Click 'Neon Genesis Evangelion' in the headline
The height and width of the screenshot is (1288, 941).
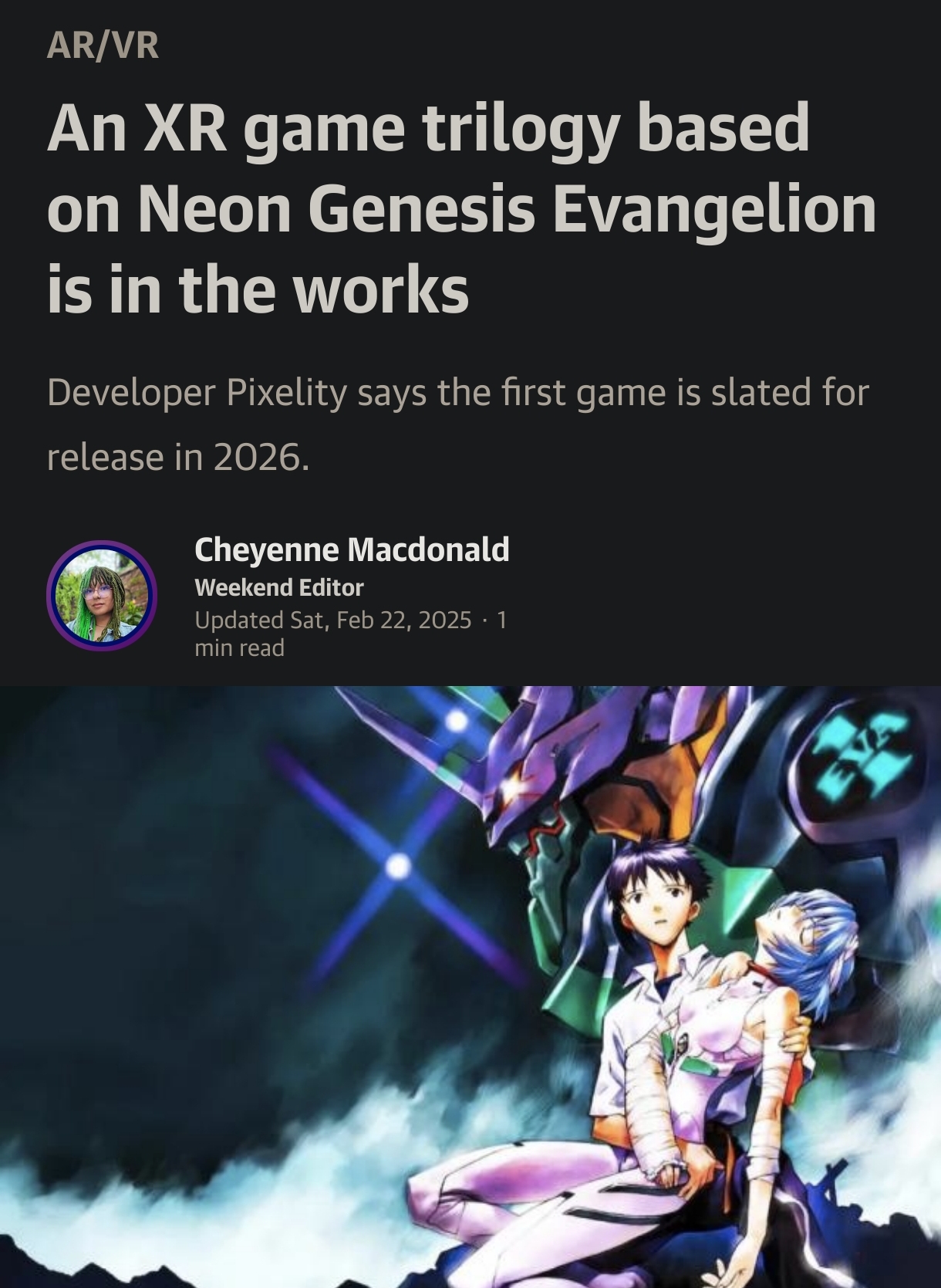click(x=508, y=208)
